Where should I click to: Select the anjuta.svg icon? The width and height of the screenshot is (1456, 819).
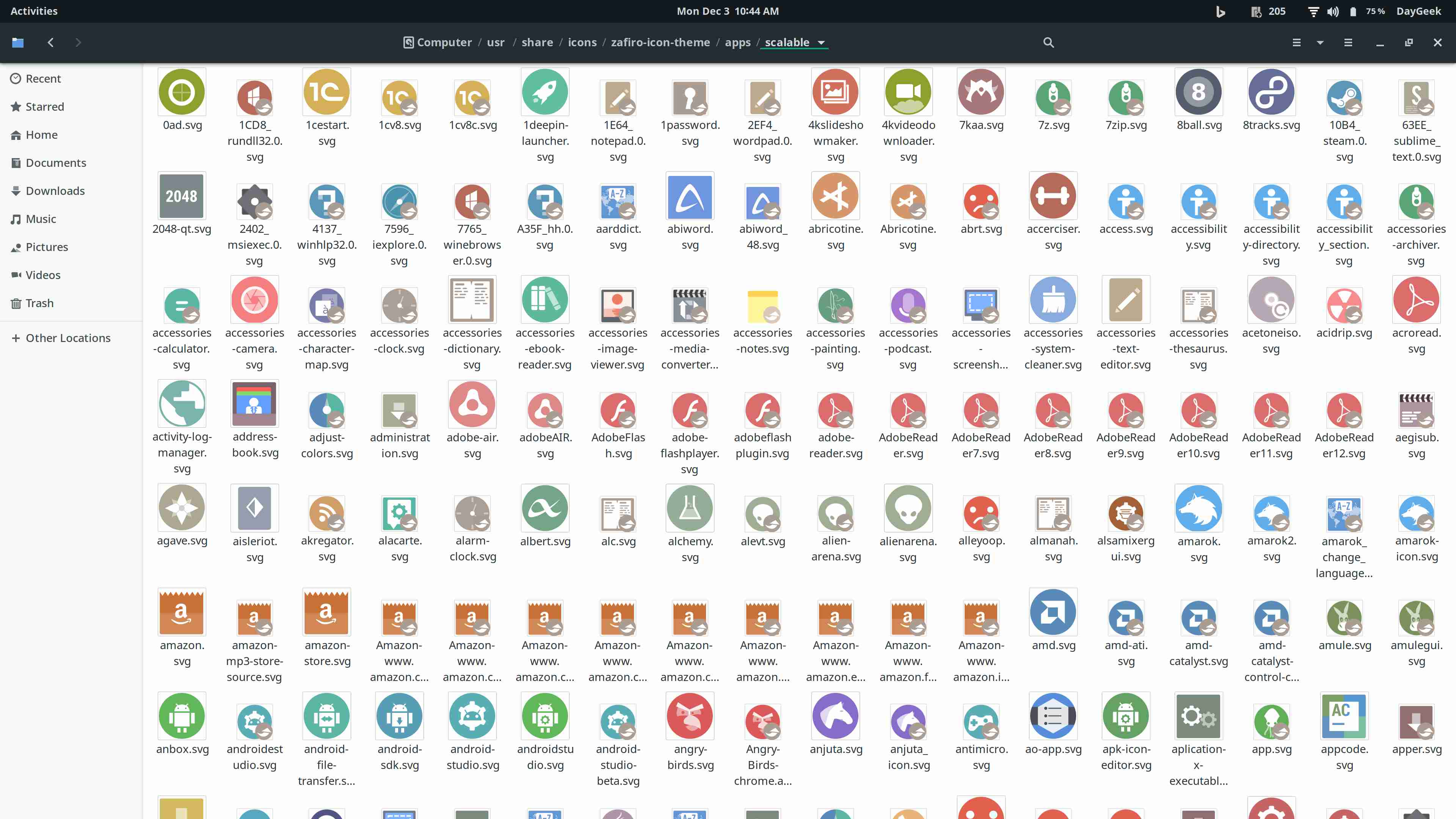pos(835,716)
